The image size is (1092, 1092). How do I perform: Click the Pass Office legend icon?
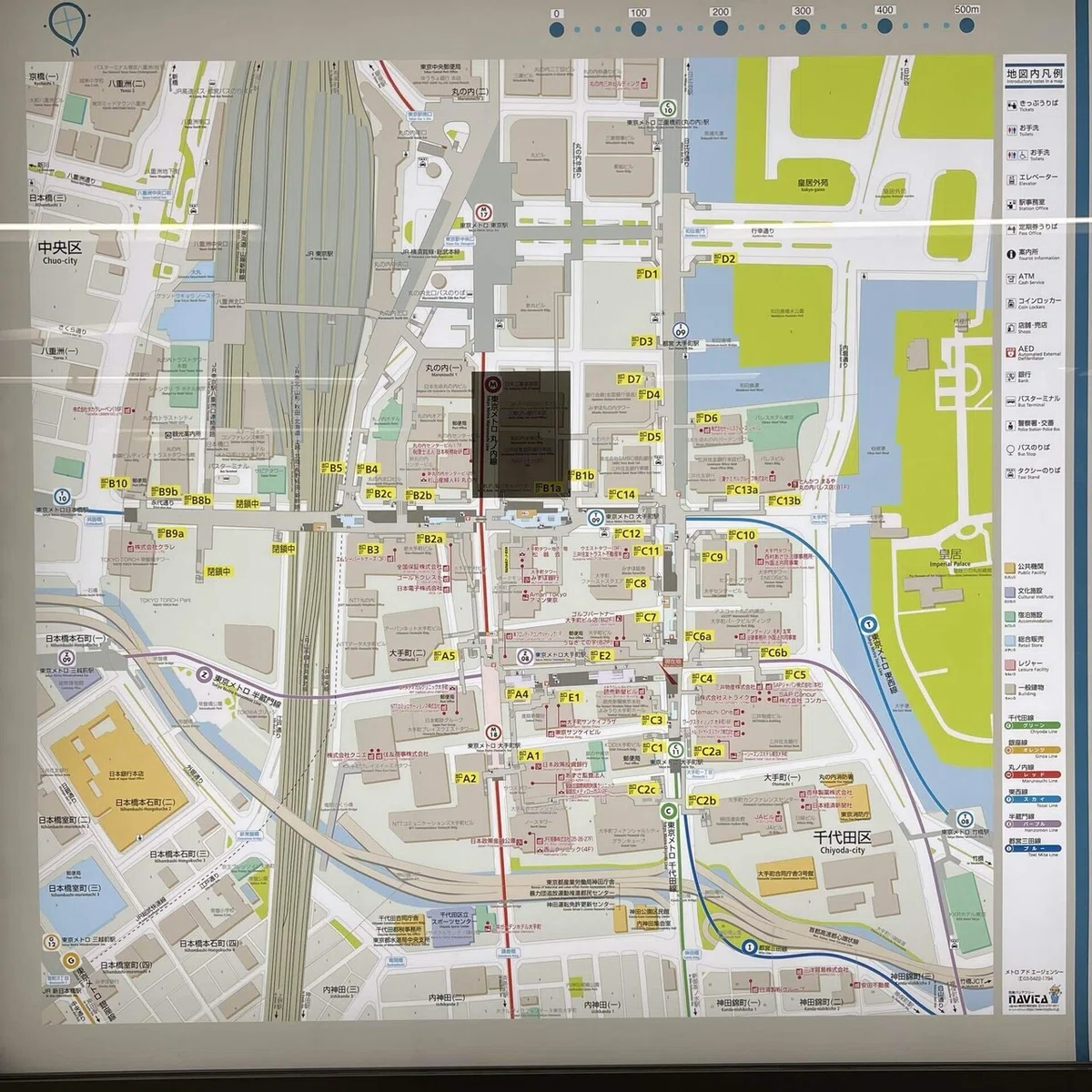1012,228
